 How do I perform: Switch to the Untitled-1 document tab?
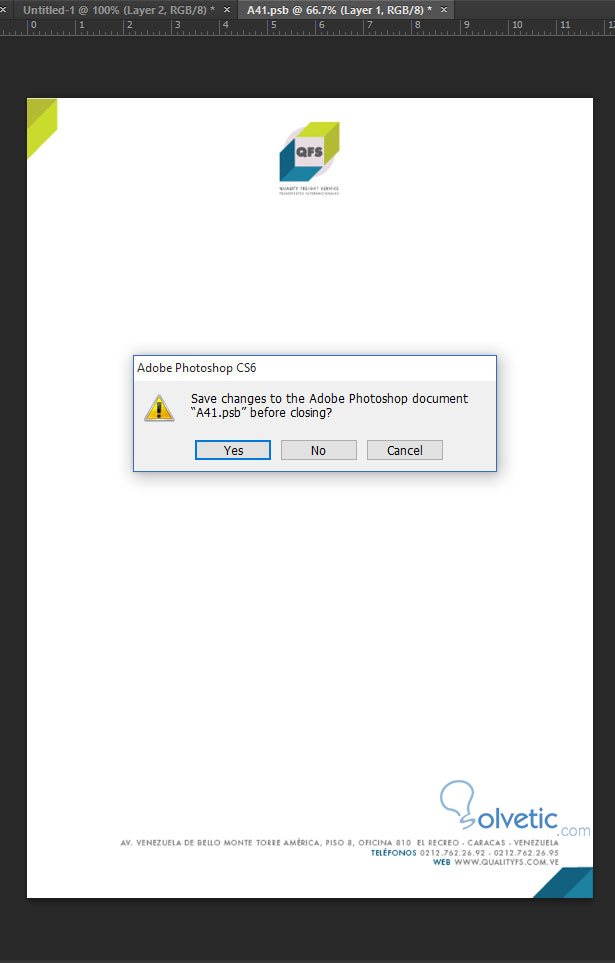tap(119, 10)
